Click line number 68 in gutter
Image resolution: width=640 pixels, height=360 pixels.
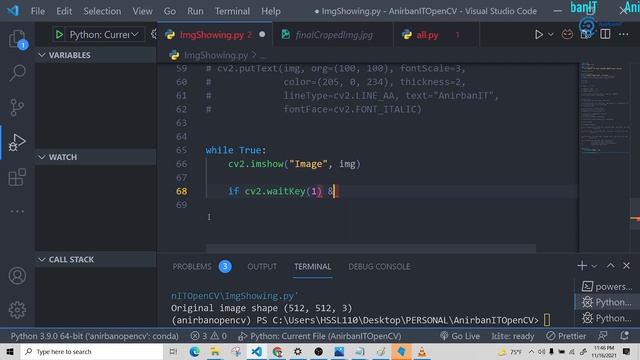(x=182, y=191)
